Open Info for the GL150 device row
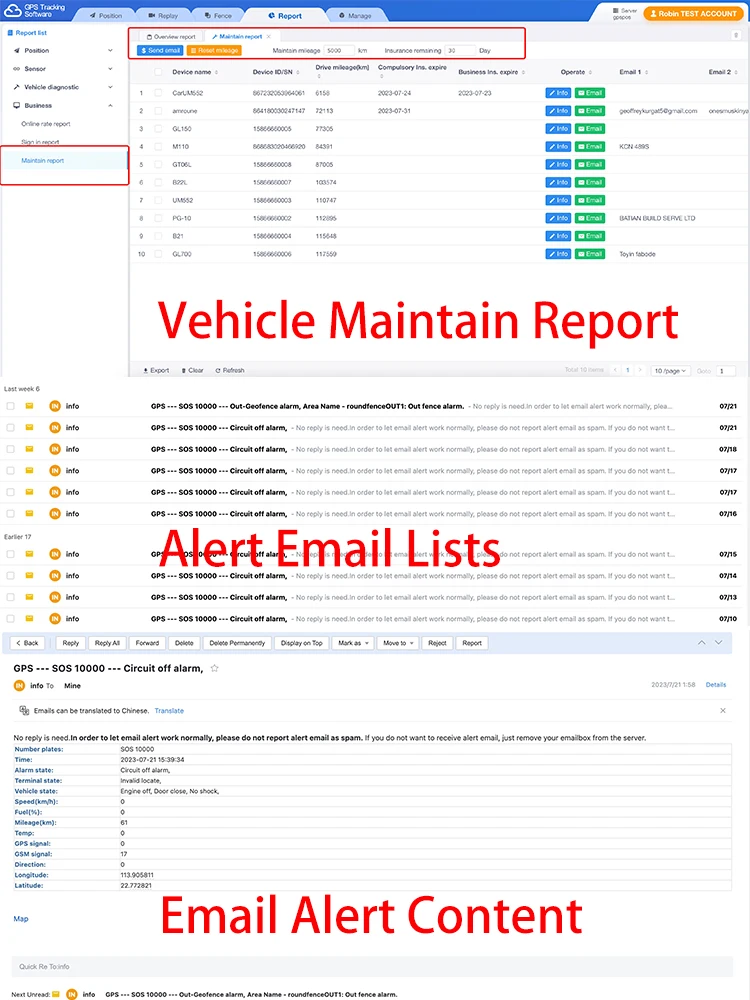750x1000 pixels. click(558, 129)
